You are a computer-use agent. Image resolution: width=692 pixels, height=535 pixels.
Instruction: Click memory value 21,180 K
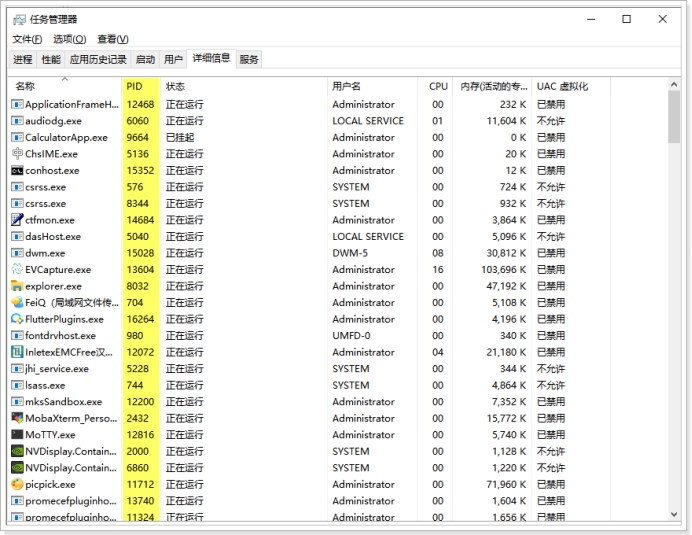(x=506, y=352)
